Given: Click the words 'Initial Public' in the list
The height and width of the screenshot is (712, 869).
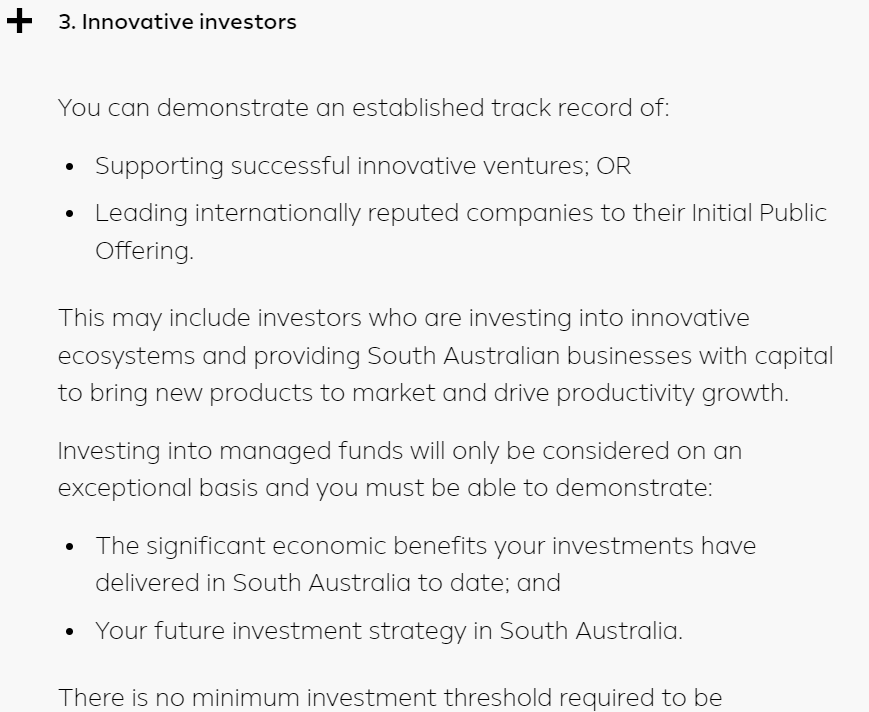Looking at the screenshot, I should point(759,213).
